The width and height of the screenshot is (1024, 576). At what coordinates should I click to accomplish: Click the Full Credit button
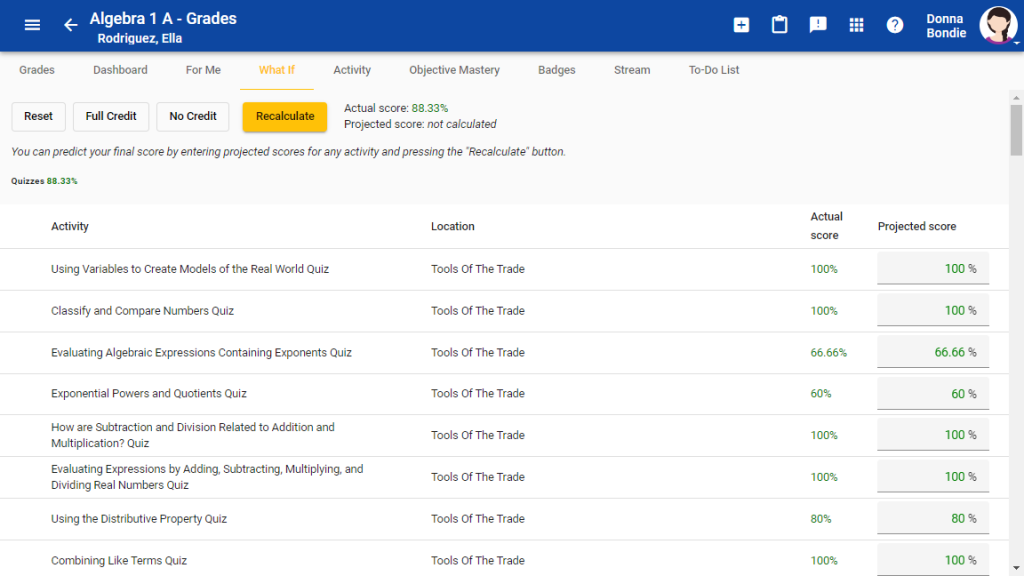tap(111, 116)
